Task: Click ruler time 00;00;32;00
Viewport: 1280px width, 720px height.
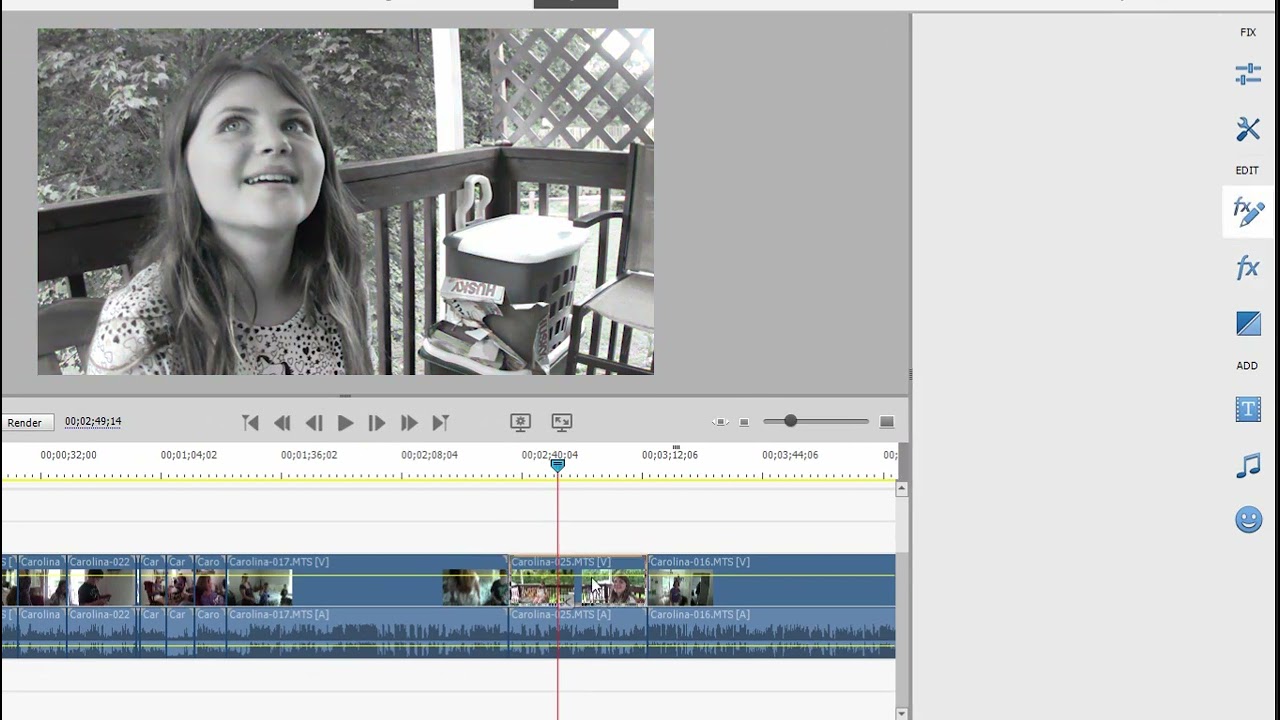Action: pos(68,455)
